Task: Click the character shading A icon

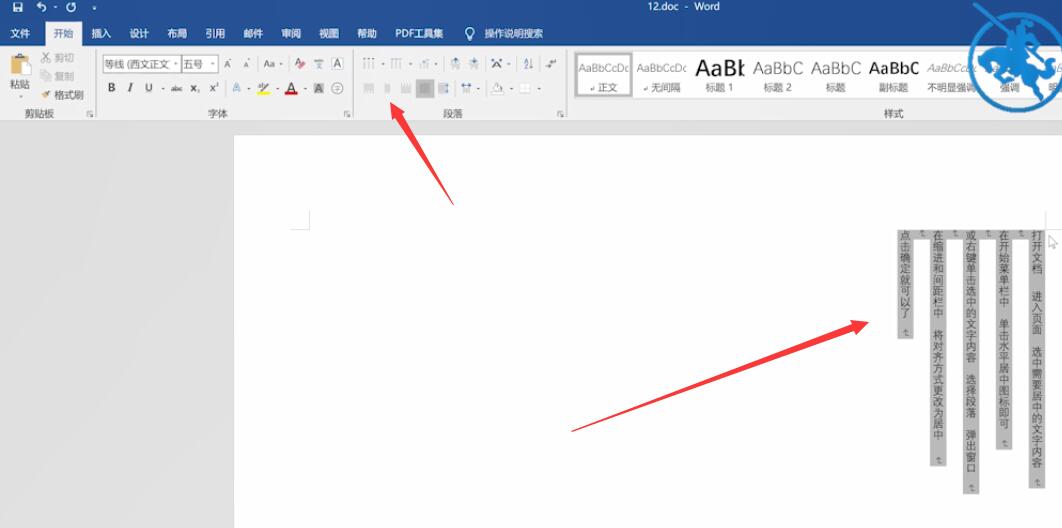Action: [318, 88]
